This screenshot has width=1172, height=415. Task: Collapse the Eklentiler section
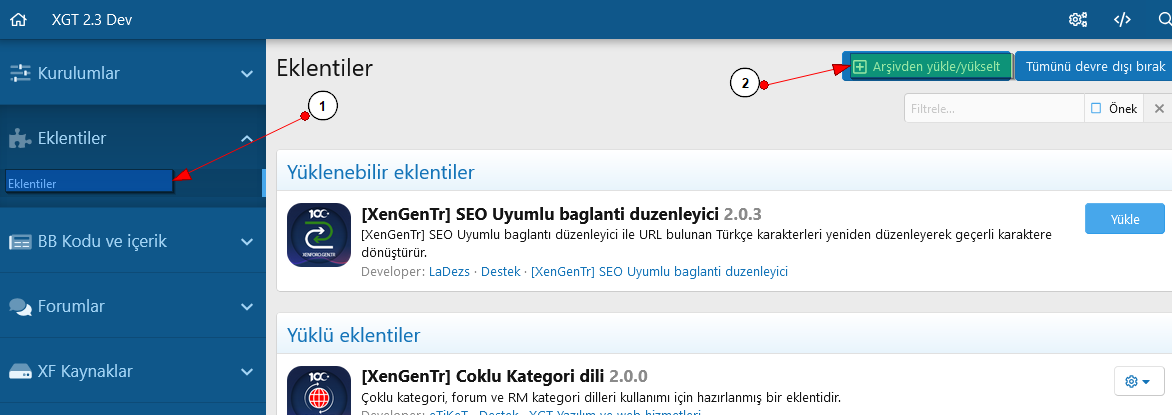247,138
